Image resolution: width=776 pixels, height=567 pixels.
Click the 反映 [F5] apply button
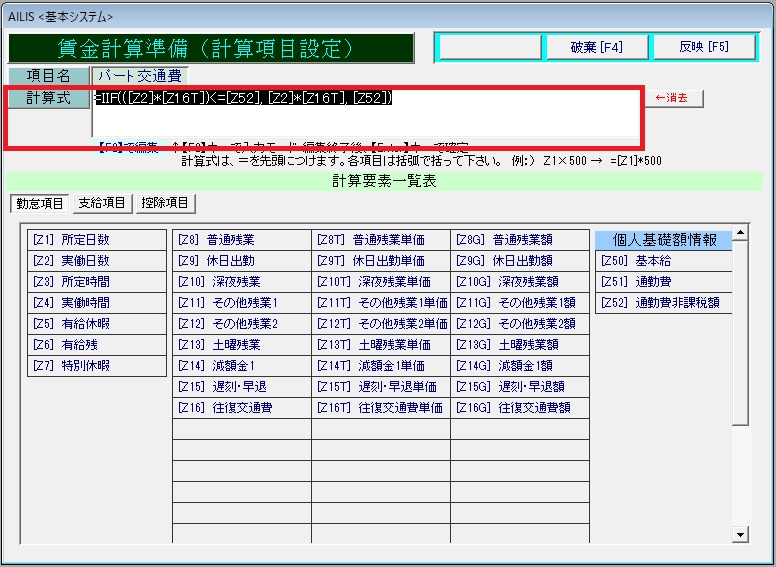pos(704,47)
